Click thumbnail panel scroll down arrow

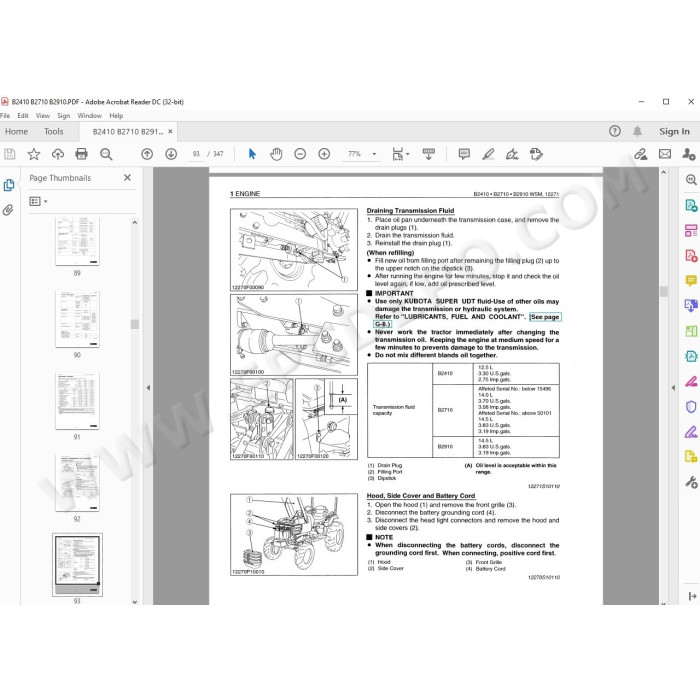point(135,601)
